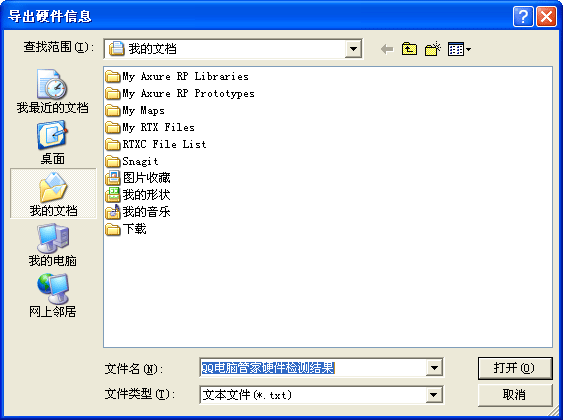563x420 pixels.
Task: Expand the 查找范围 location dropdown
Action: pyautogui.click(x=353, y=49)
